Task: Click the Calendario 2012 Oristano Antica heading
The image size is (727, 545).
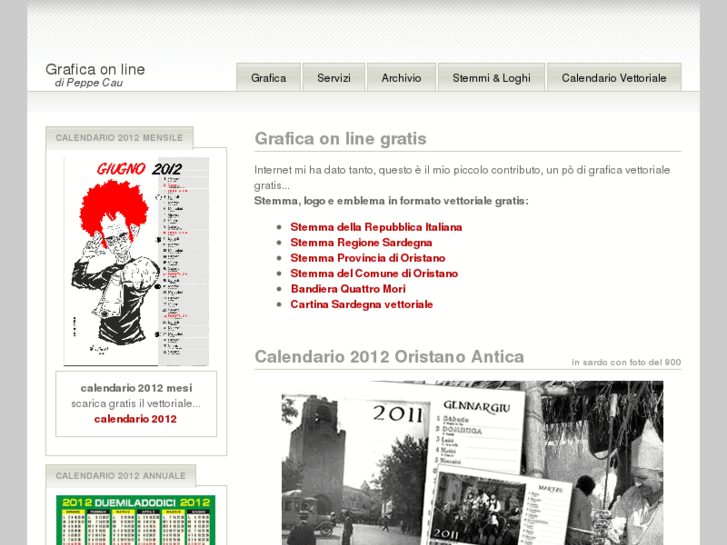Action: coord(389,357)
